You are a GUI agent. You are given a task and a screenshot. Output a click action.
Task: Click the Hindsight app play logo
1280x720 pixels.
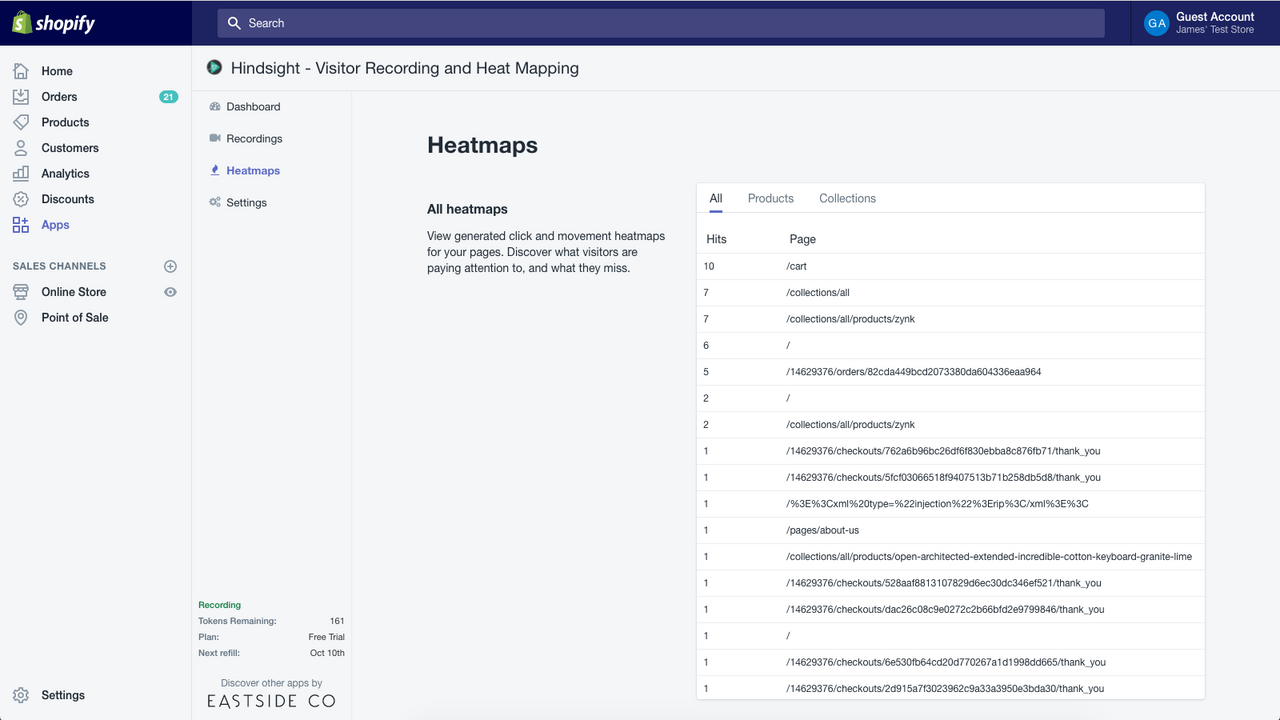coord(214,68)
